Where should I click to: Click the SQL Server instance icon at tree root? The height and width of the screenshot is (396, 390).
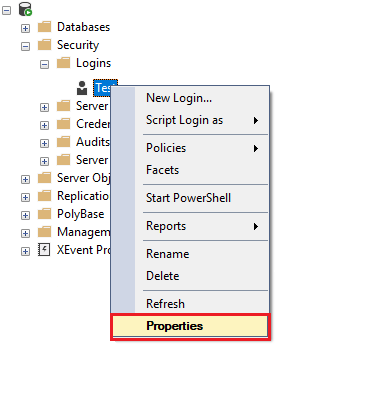click(25, 9)
